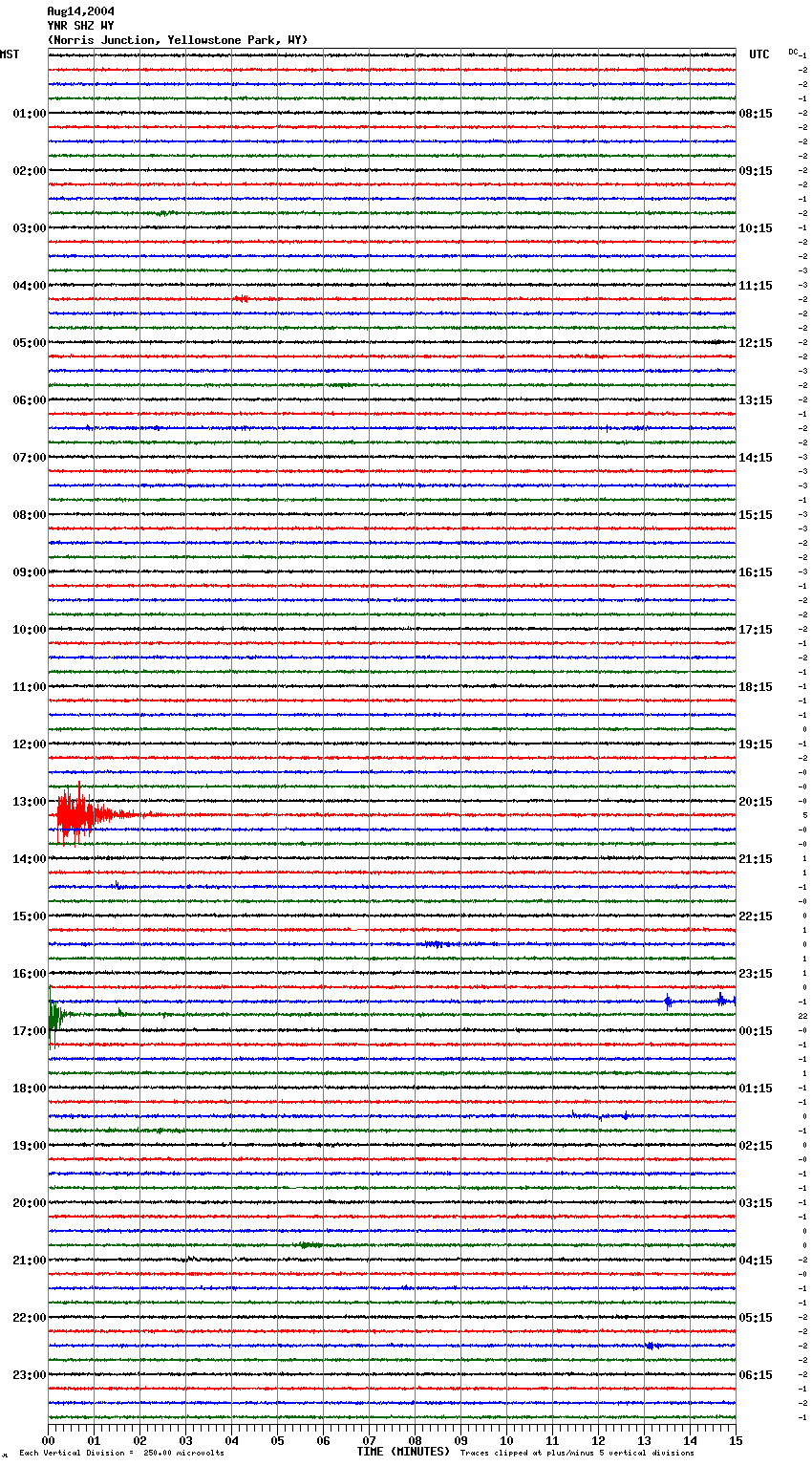Screen dimensions: 812x1466
Task: Select the 07:00 MST row label
Action: click(x=30, y=458)
